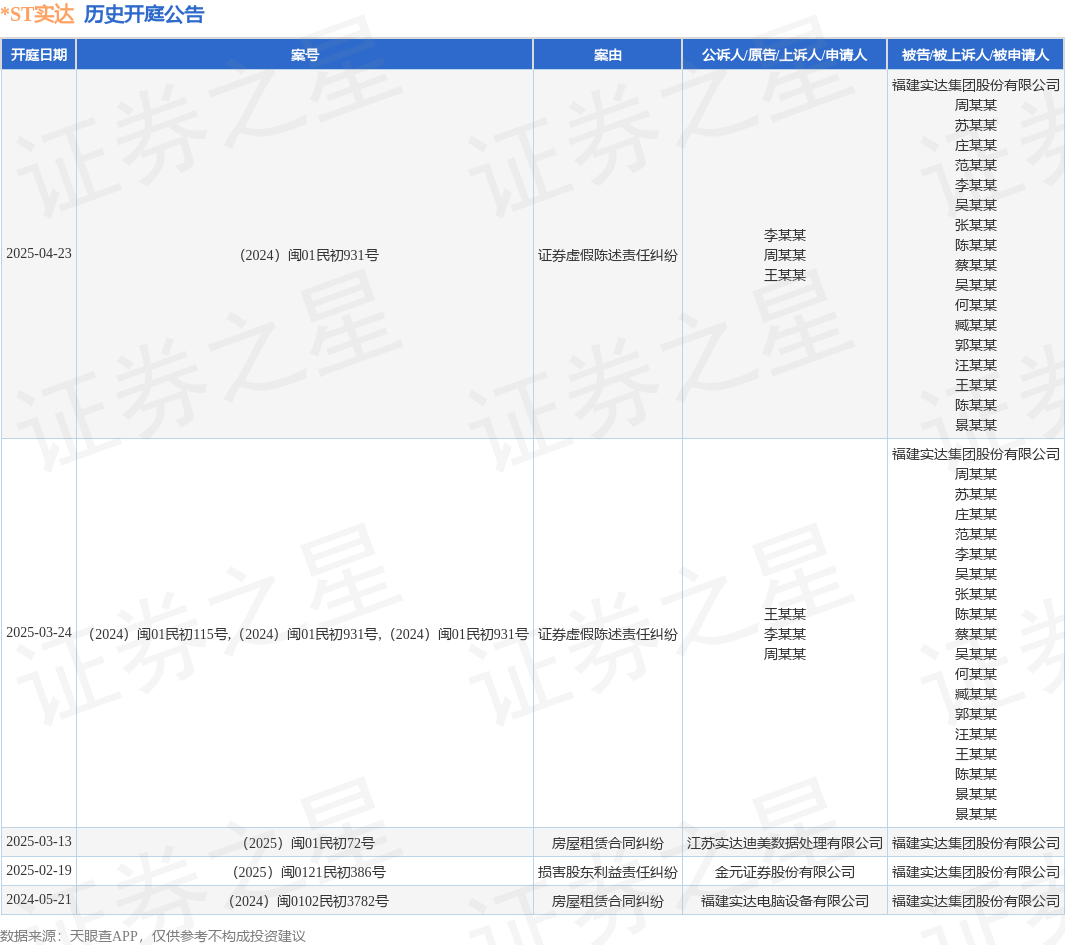Click defendant 张某某 in the 2025-04-23 row
The height and width of the screenshot is (945, 1065).
pos(975,225)
